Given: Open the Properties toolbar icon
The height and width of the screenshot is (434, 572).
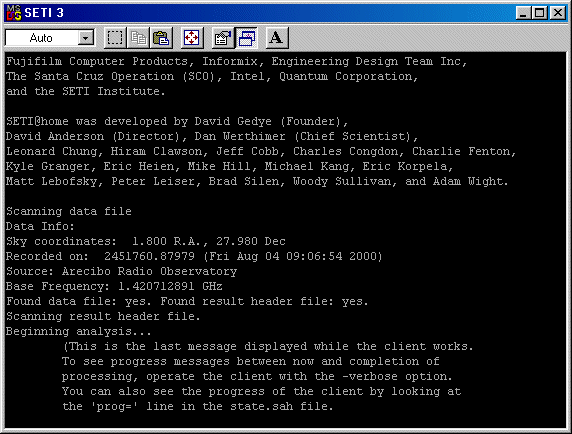Looking at the screenshot, I should click(x=223, y=38).
